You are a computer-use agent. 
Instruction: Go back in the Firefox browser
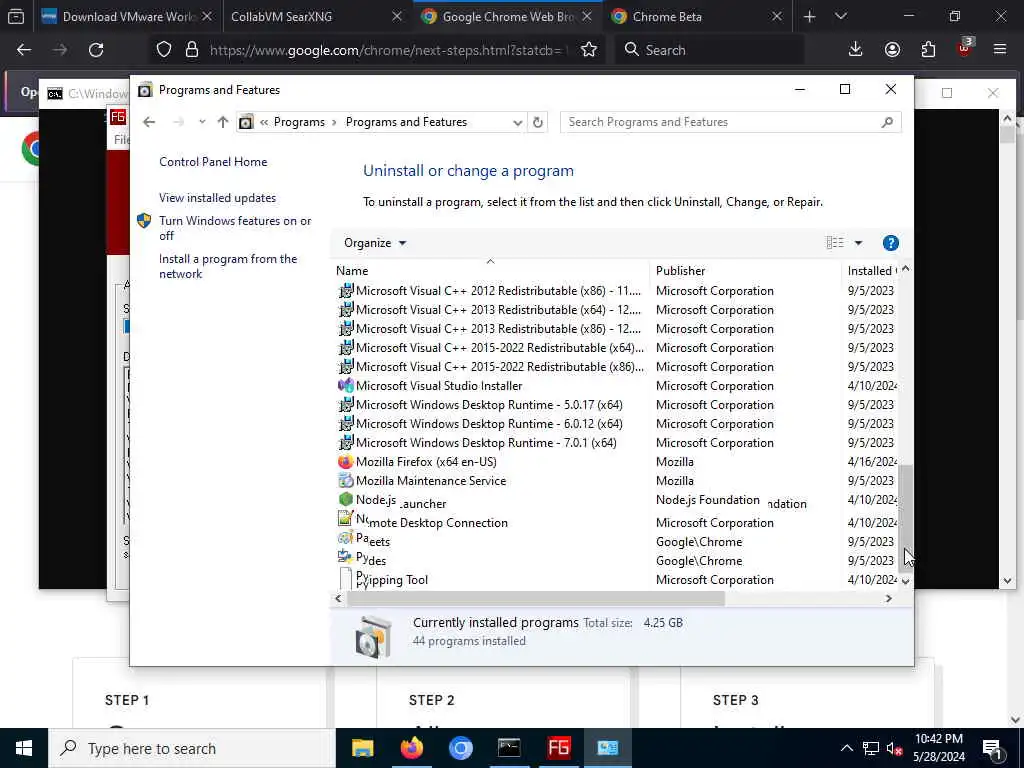[x=24, y=50]
